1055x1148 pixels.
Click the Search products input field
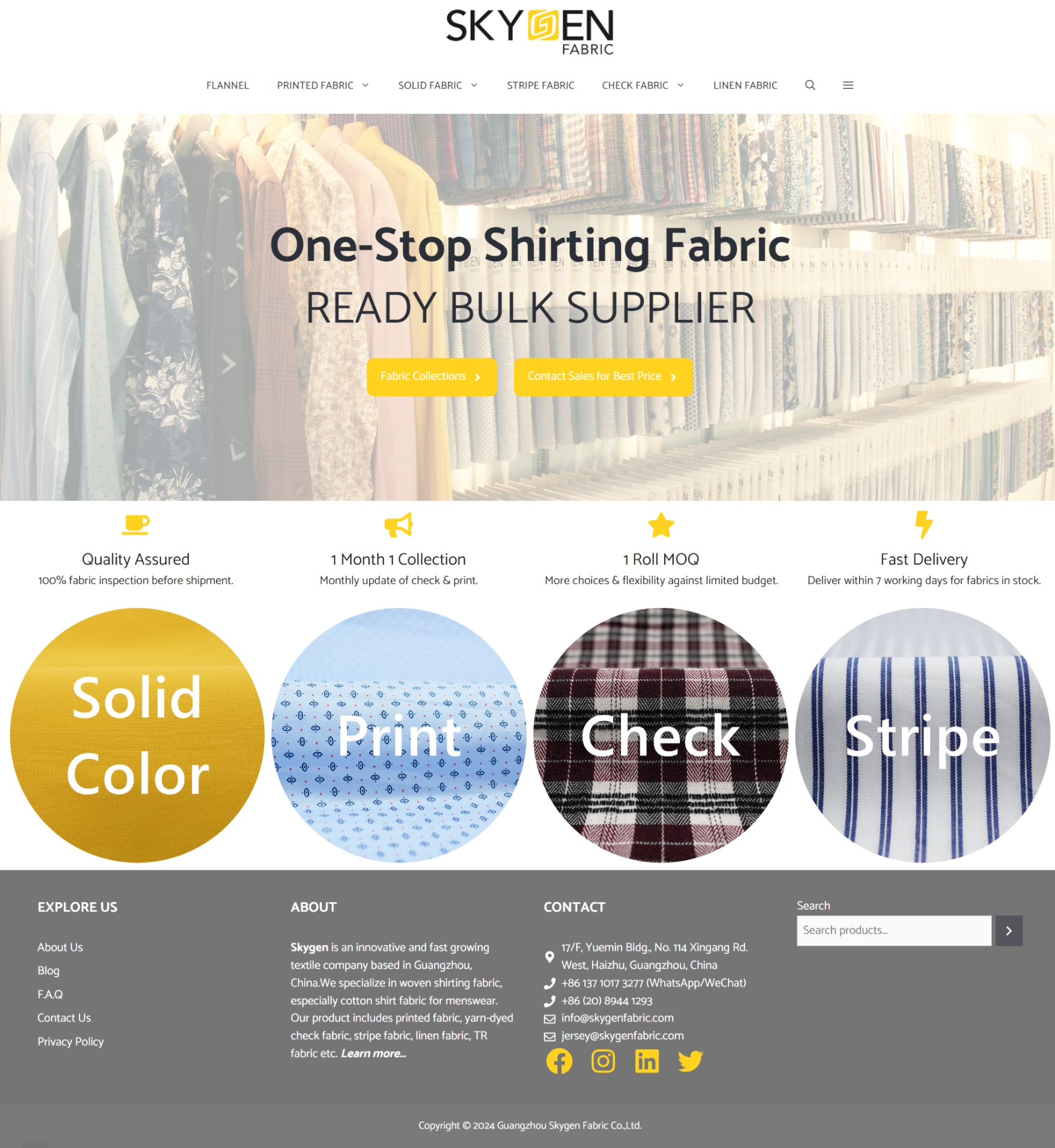tap(894, 931)
